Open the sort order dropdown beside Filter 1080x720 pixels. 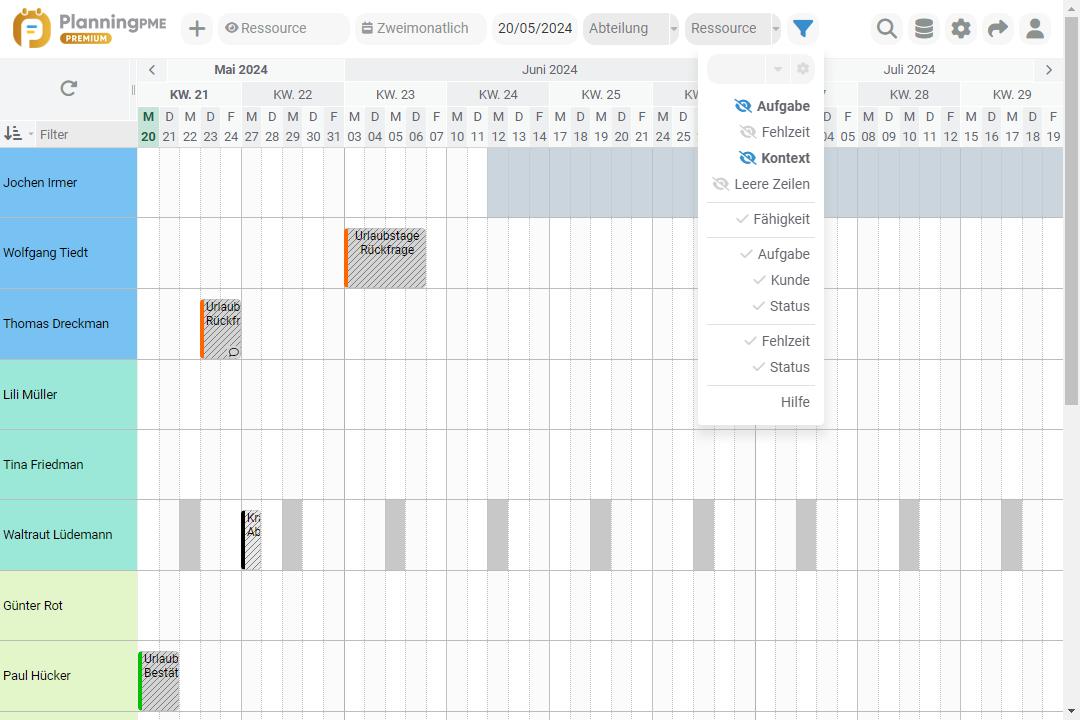click(18, 134)
